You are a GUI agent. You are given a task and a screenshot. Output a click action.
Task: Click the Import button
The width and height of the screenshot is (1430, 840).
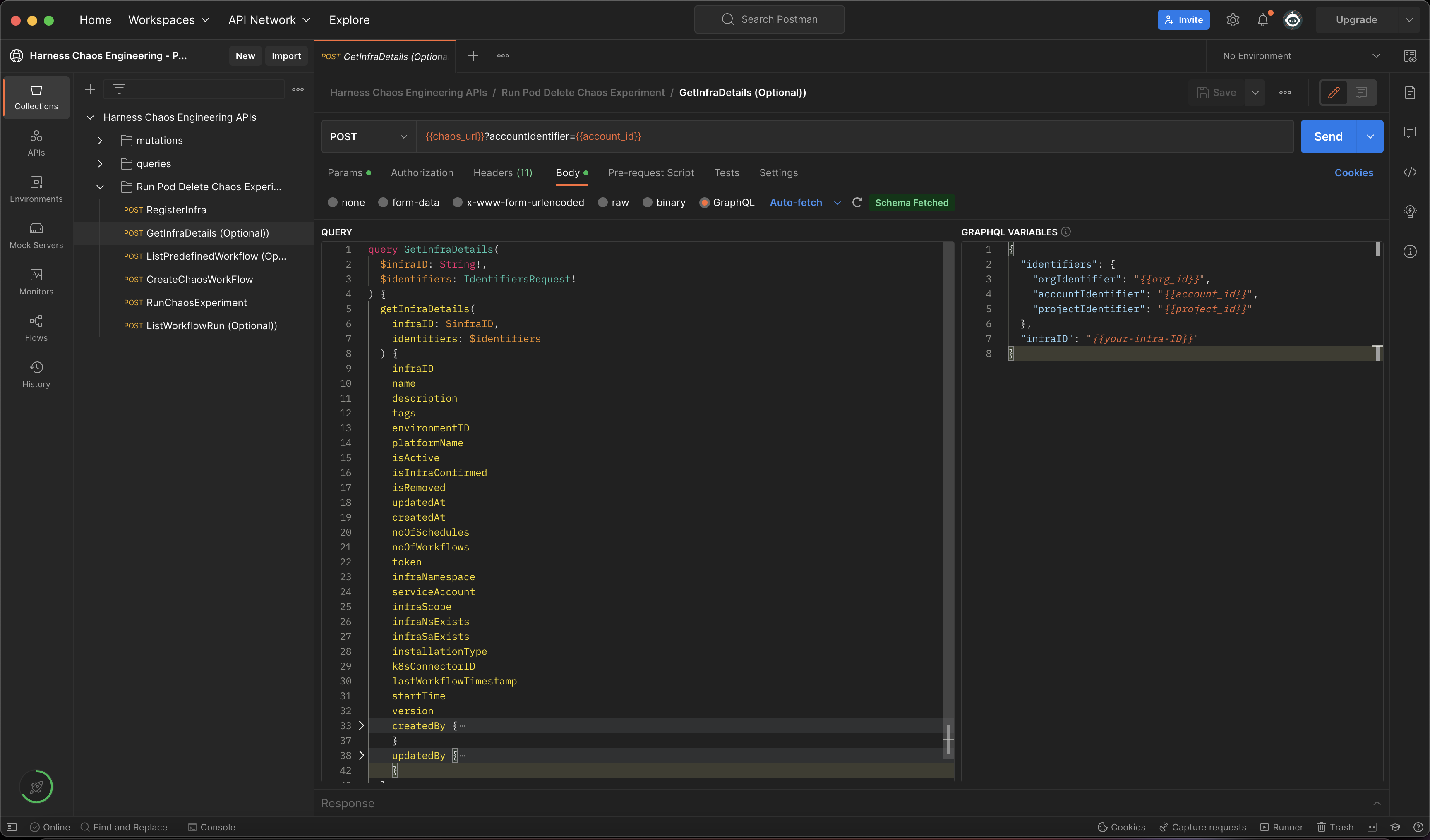click(286, 55)
